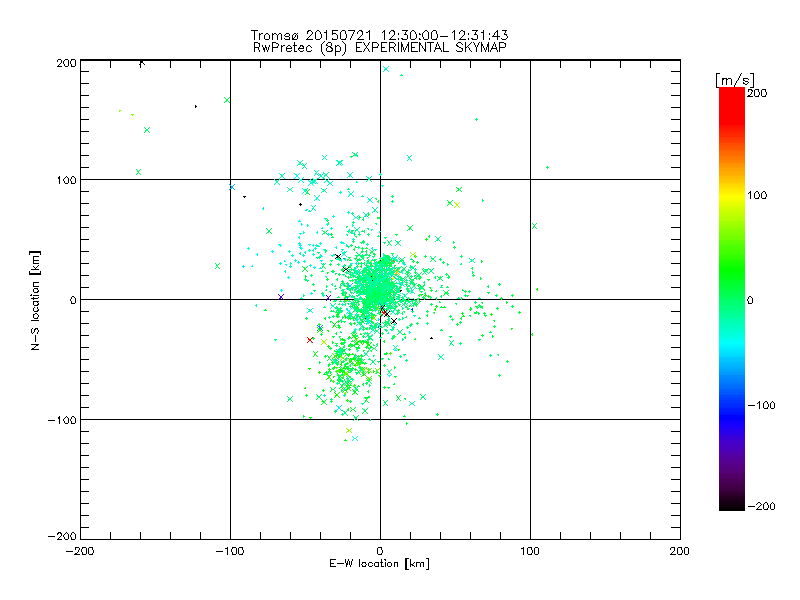Click the x-axis tick label '200' below the plot

[680, 551]
